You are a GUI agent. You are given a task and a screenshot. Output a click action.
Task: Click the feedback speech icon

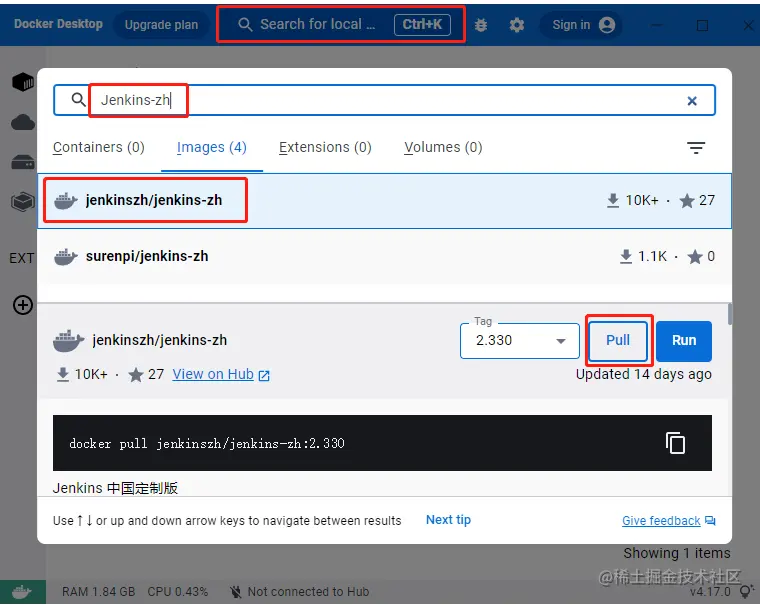coord(710,521)
